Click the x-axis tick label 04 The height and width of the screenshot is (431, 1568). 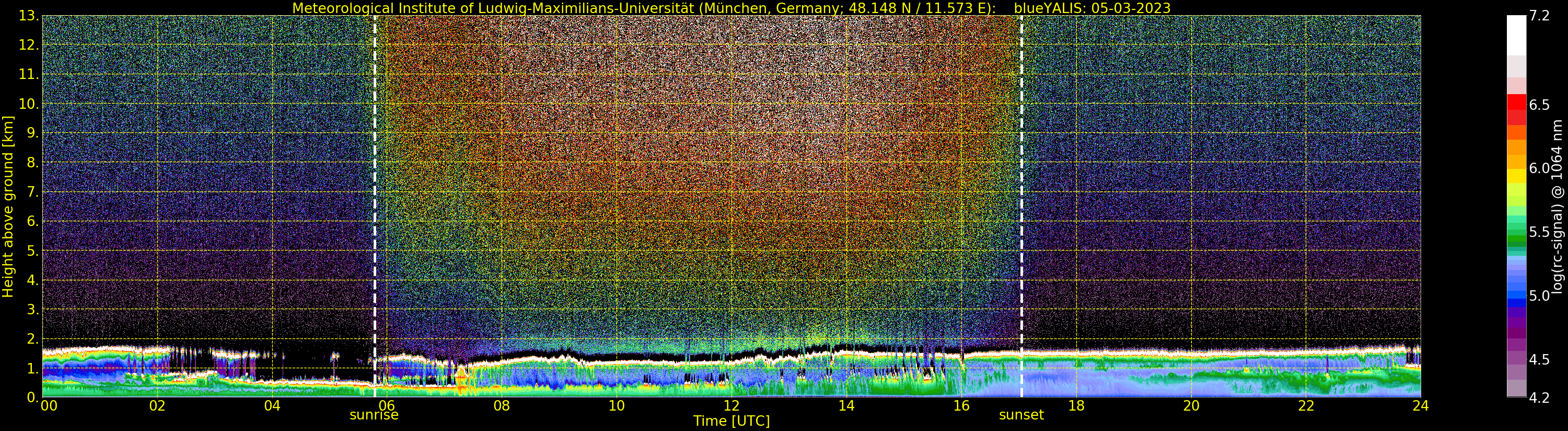pos(272,406)
